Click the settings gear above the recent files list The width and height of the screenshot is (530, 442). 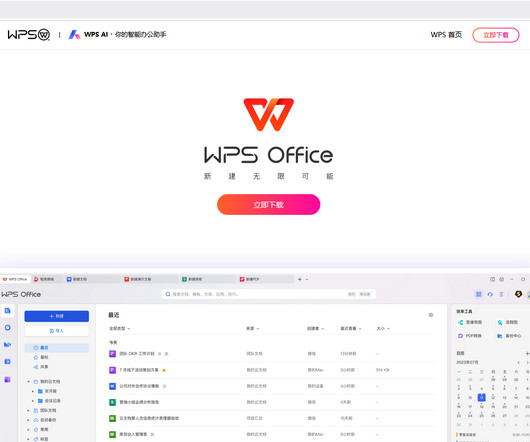pos(431,315)
